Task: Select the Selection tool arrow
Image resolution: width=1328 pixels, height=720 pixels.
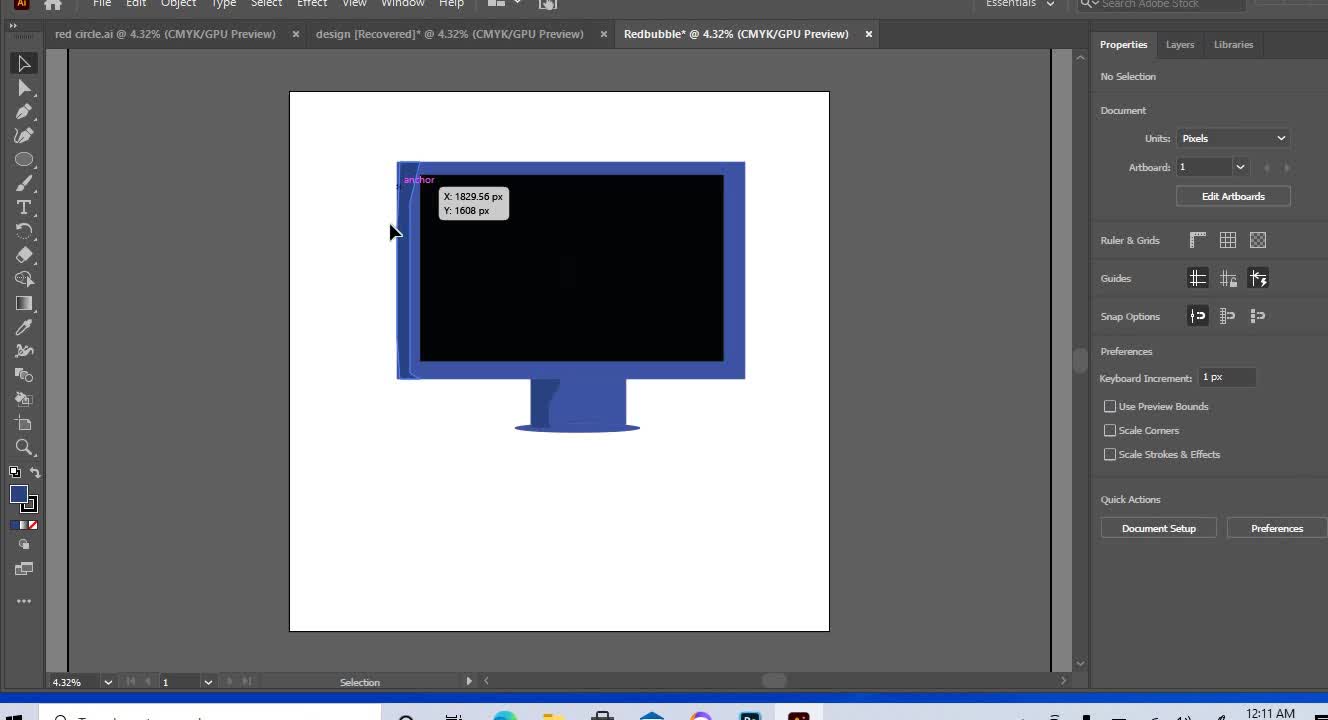Action: coord(24,64)
